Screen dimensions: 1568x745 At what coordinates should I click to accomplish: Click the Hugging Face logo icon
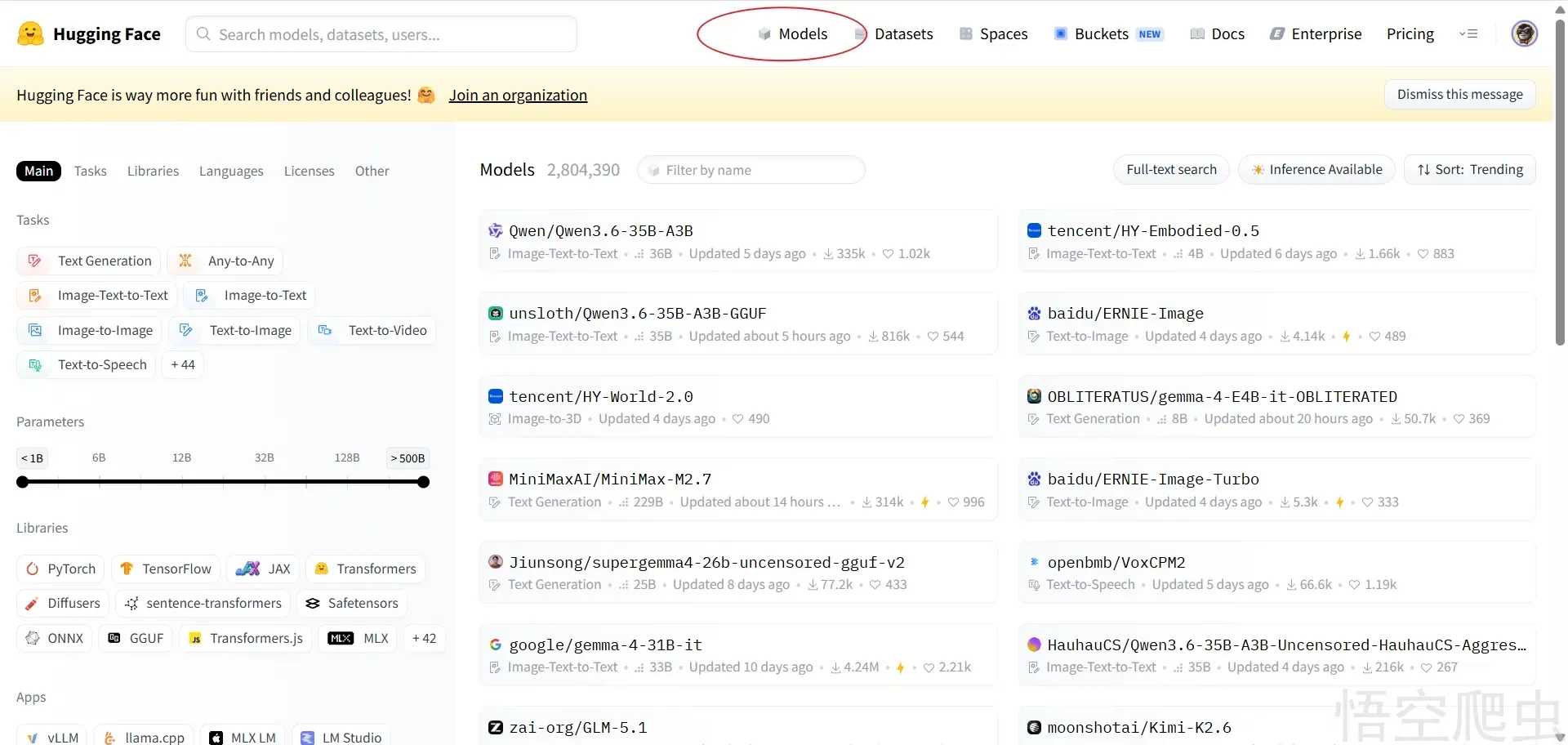coord(30,34)
